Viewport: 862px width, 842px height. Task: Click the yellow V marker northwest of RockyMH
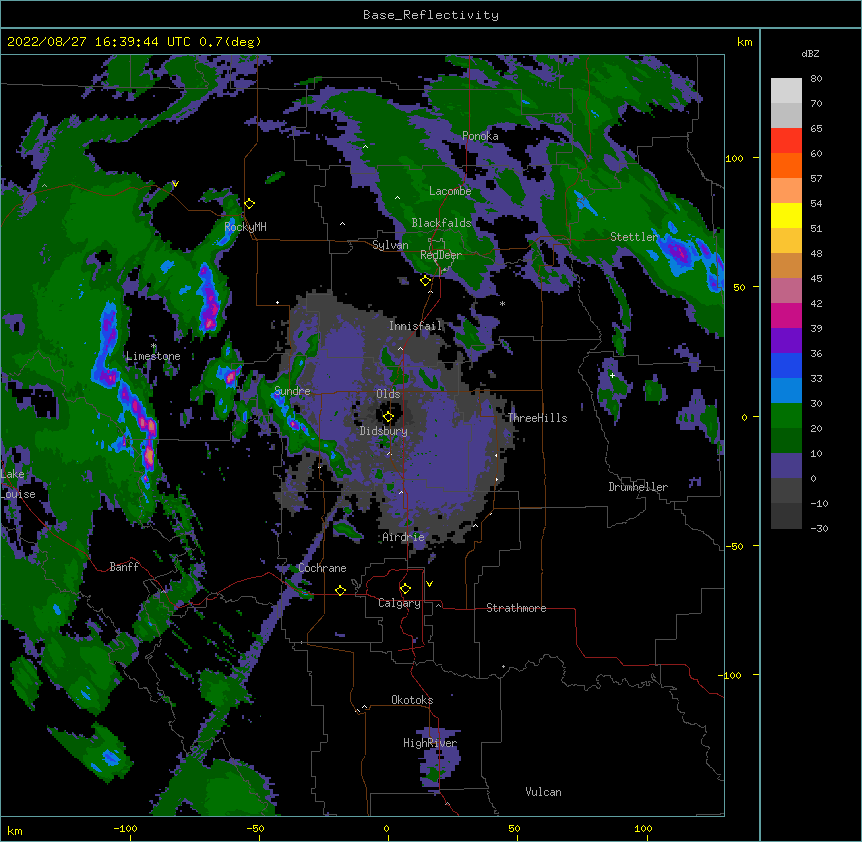click(x=175, y=184)
